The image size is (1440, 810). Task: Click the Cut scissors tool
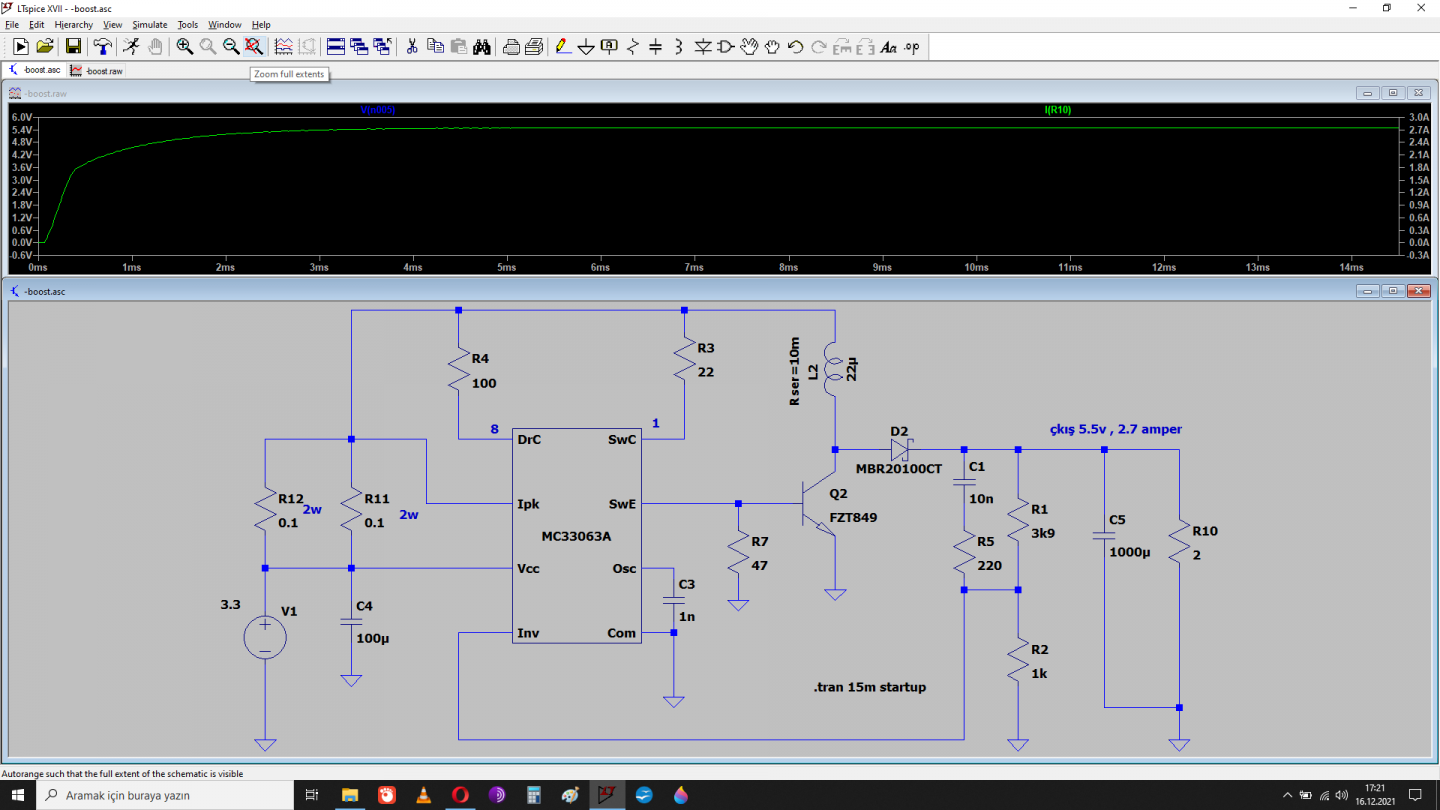coord(411,46)
